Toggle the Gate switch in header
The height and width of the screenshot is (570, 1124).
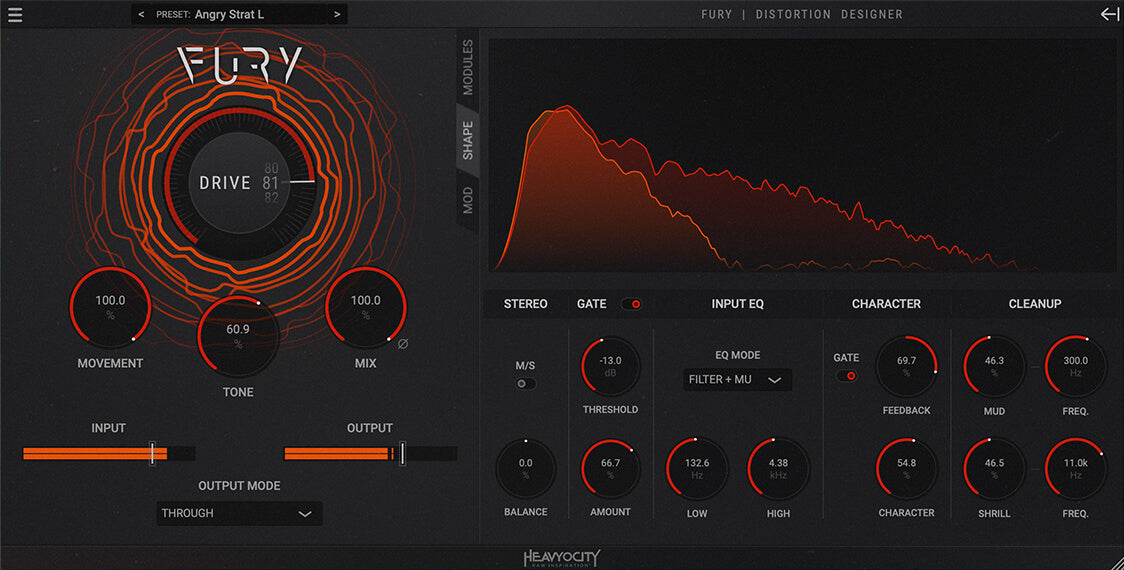tap(631, 304)
